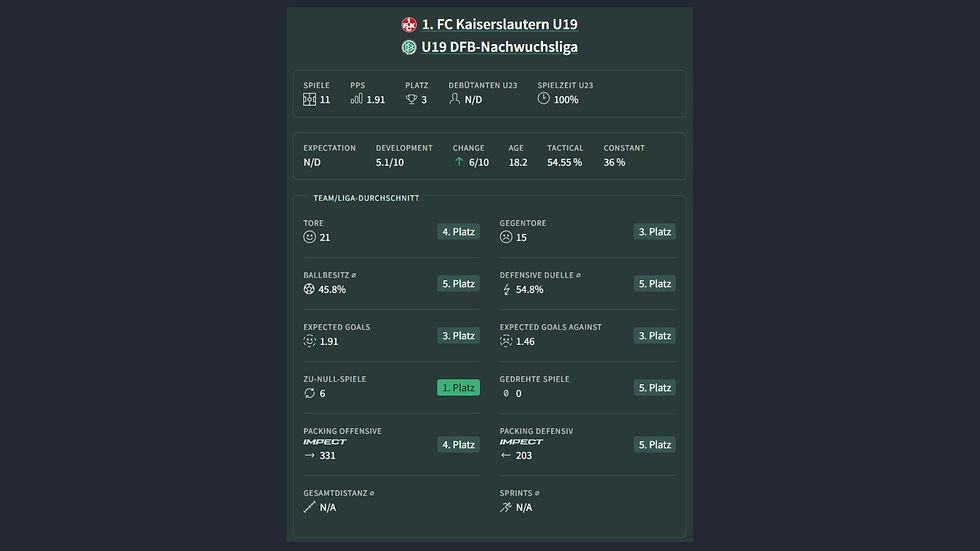This screenshot has height=551, width=980.
Task: Click the Ballbesitz soccer ball icon
Action: (x=310, y=289)
